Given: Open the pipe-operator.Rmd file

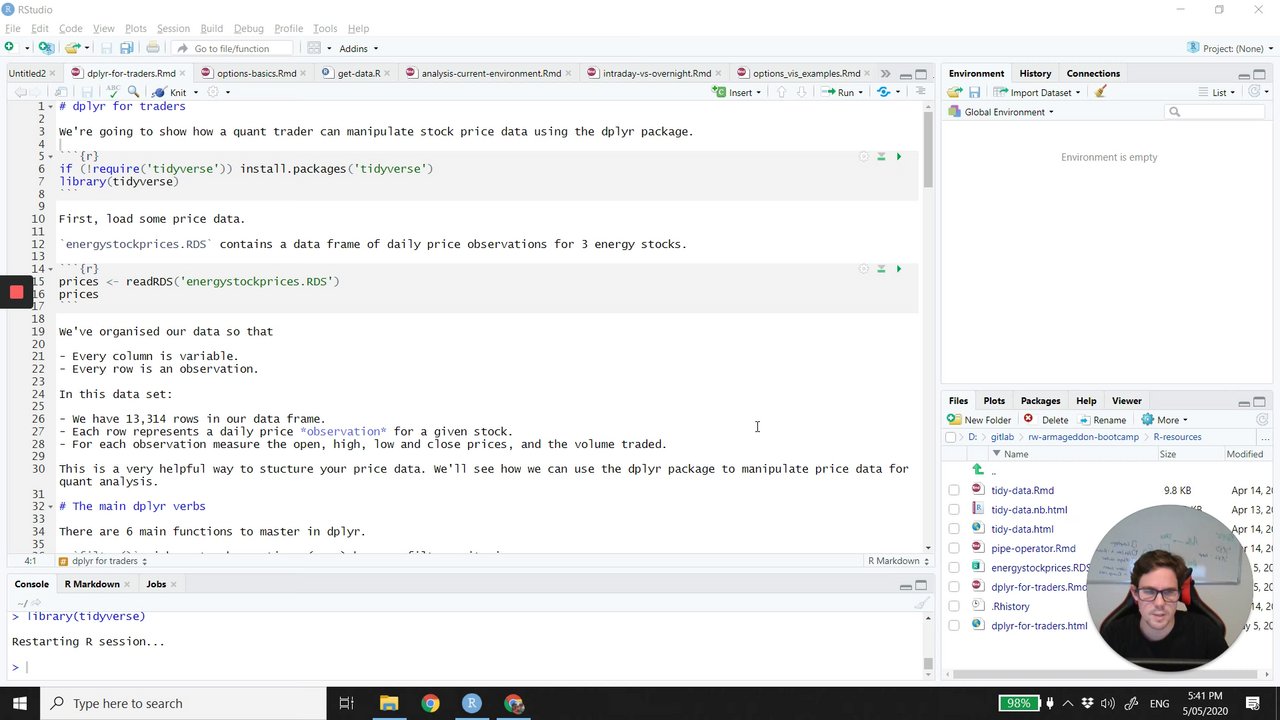Looking at the screenshot, I should tap(1033, 549).
